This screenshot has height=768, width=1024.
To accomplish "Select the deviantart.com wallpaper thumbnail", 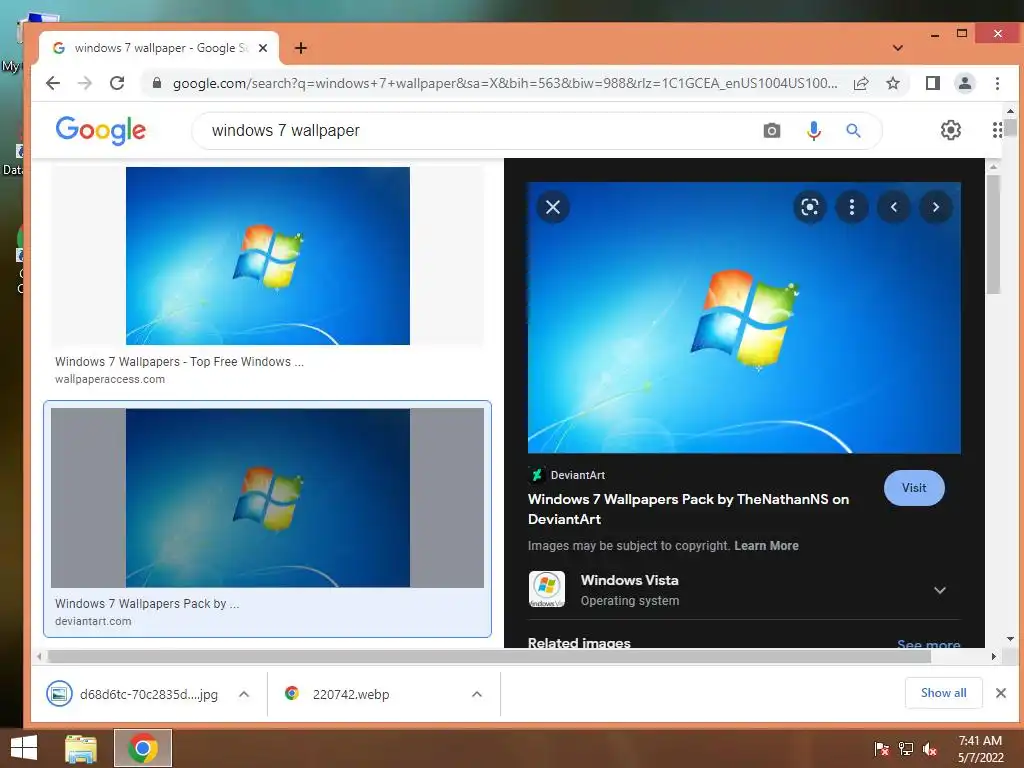I will point(268,498).
